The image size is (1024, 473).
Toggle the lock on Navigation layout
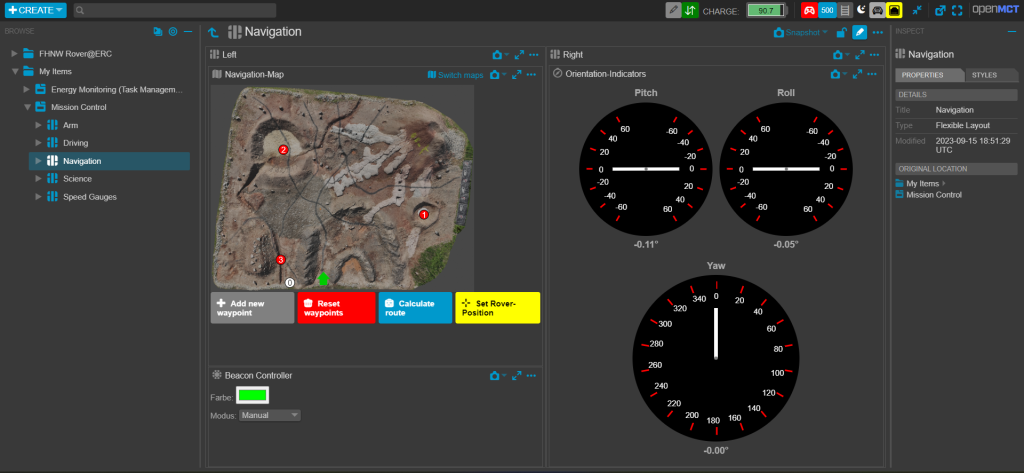point(842,32)
